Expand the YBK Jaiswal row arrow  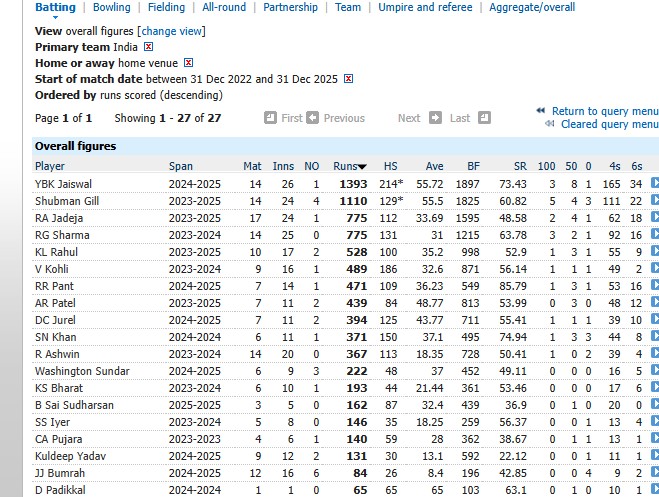click(x=655, y=183)
